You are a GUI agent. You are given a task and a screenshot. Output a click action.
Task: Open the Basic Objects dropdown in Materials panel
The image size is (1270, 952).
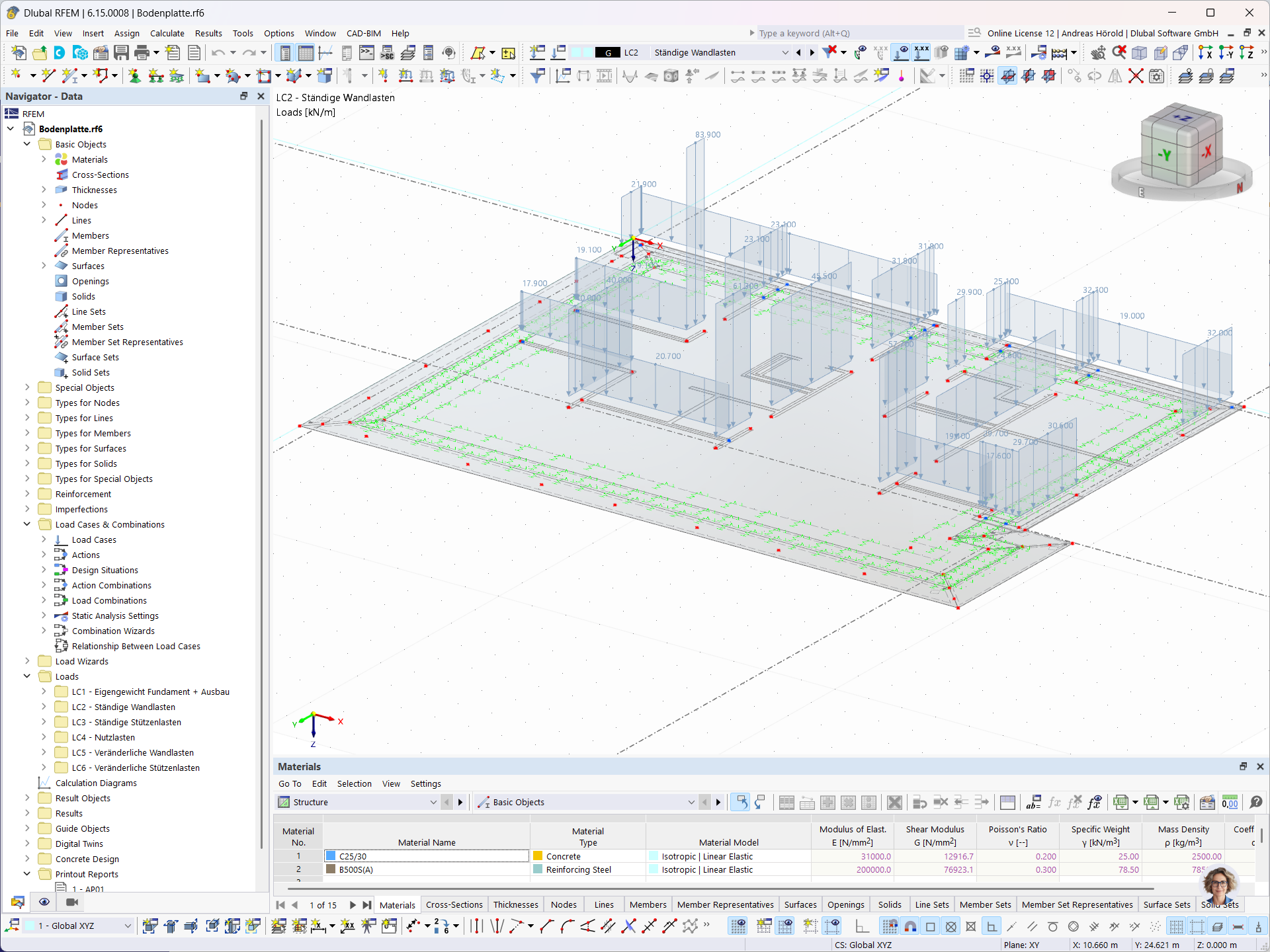point(691,802)
